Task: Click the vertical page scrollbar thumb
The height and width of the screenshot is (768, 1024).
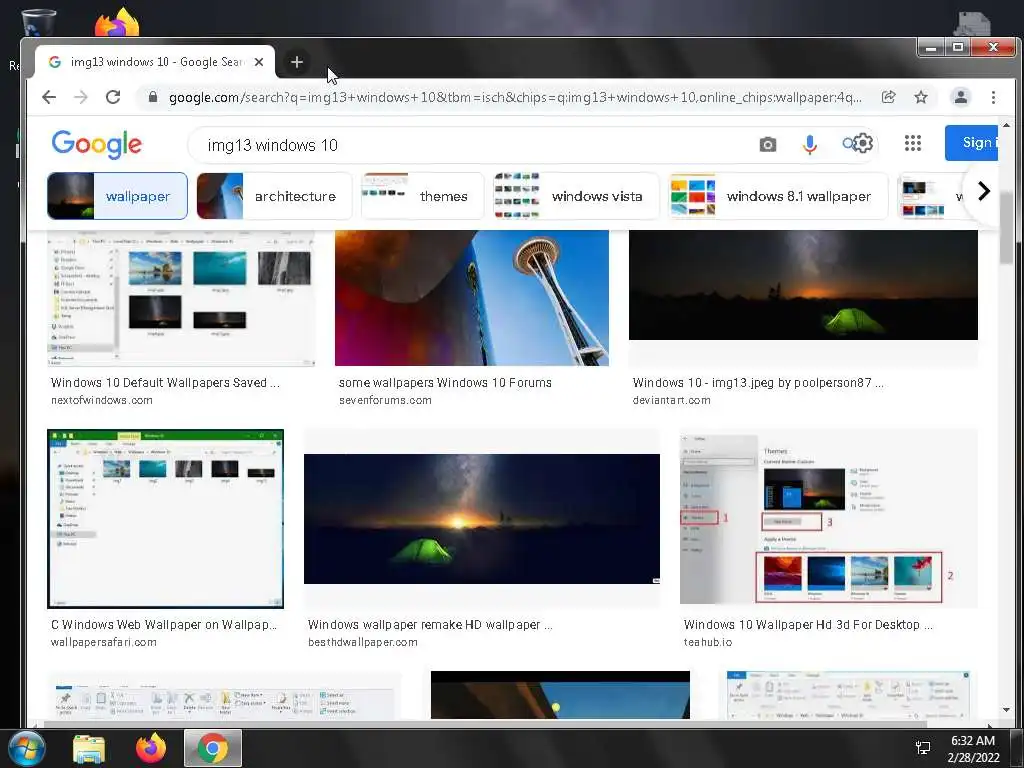Action: point(1006,229)
